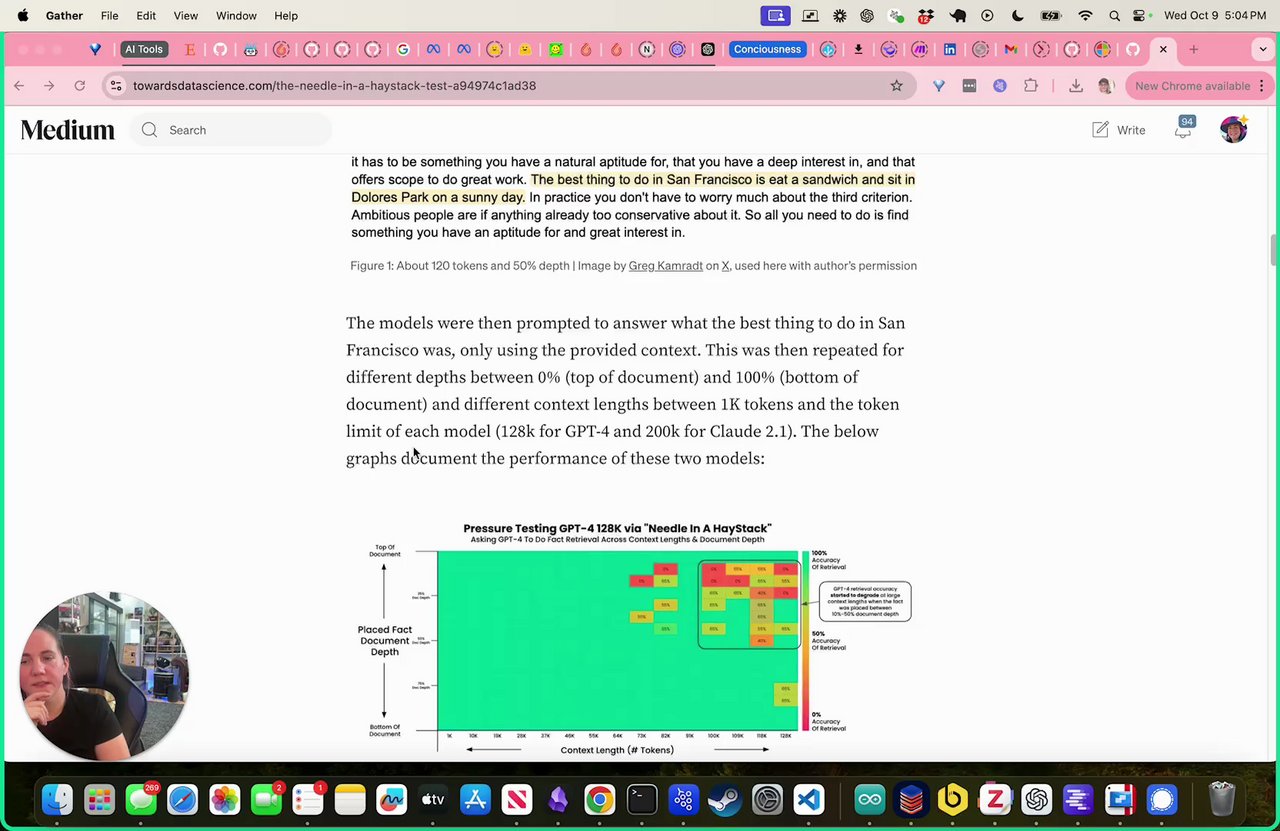Open a new browser tab
Viewport: 1280px width, 831px height.
[x=1193, y=49]
